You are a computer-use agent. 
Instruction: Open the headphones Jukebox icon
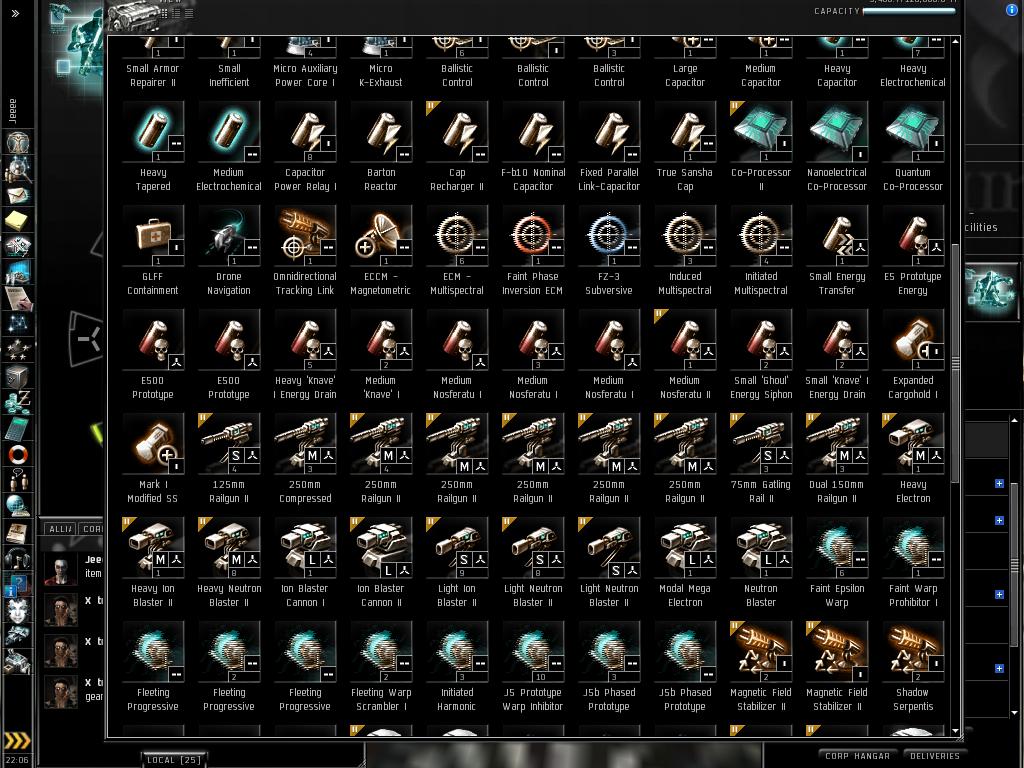(x=17, y=558)
